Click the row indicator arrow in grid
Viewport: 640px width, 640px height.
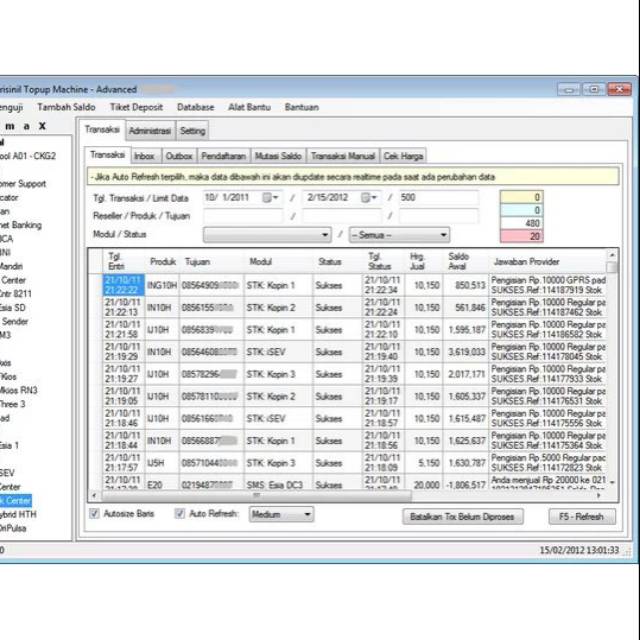(95, 285)
